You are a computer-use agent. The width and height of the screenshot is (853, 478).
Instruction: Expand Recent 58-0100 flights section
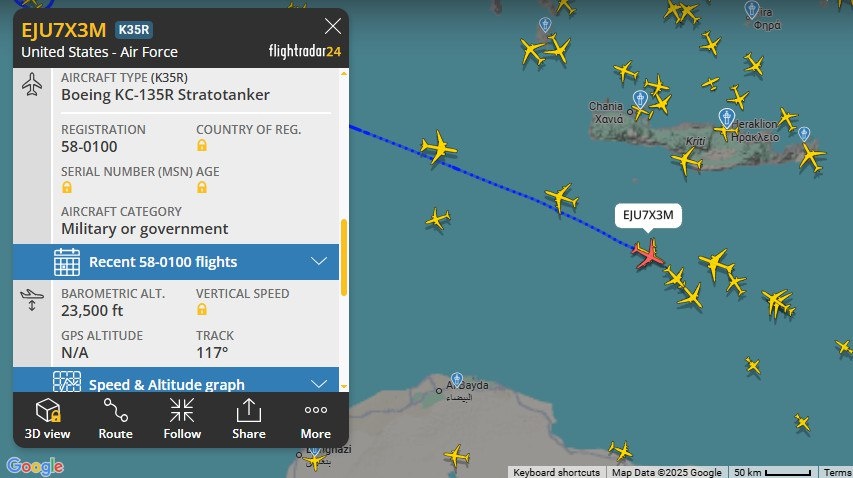176,262
